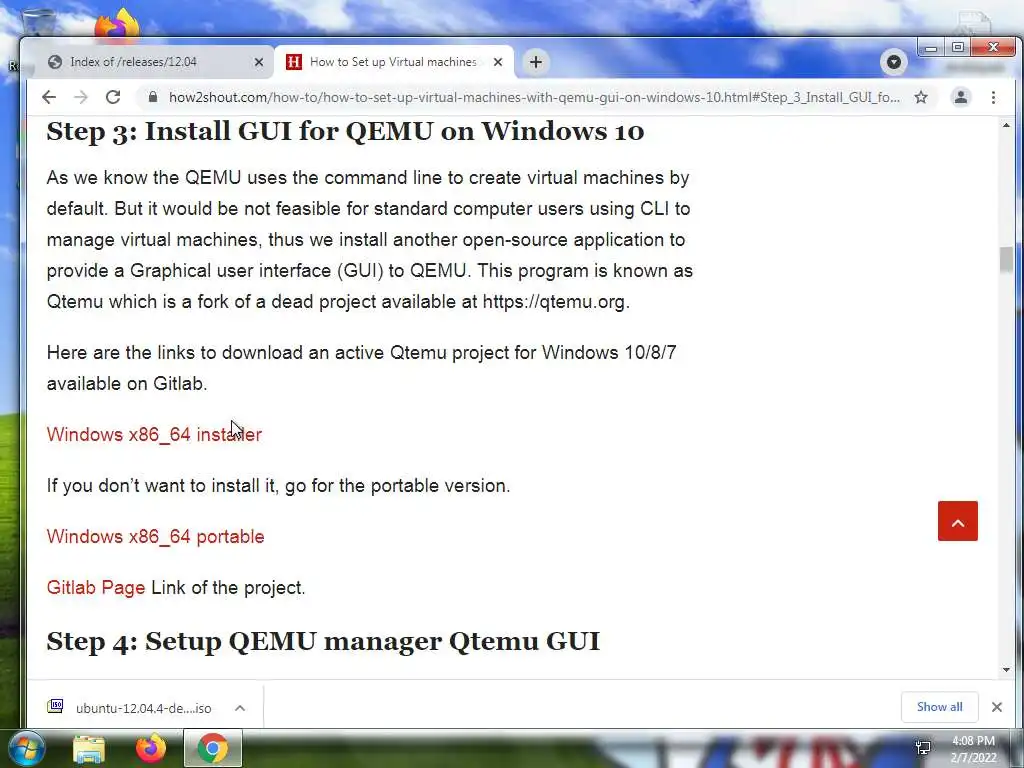1024x768 pixels.
Task: Select How to Set up Virtual machines tab
Action: pos(393,62)
